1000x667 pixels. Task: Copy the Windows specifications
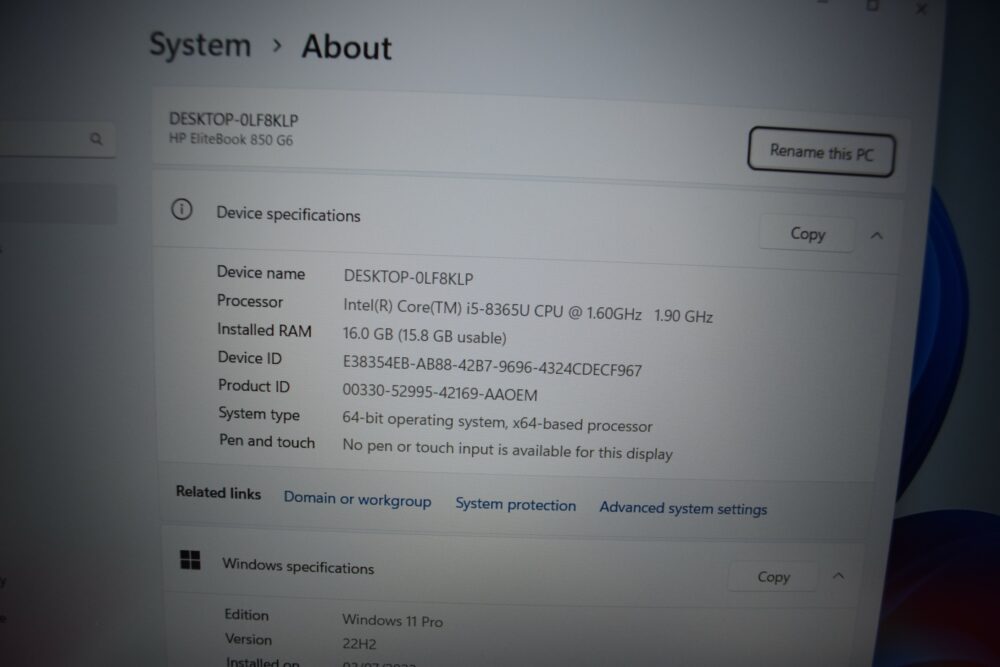pos(773,576)
